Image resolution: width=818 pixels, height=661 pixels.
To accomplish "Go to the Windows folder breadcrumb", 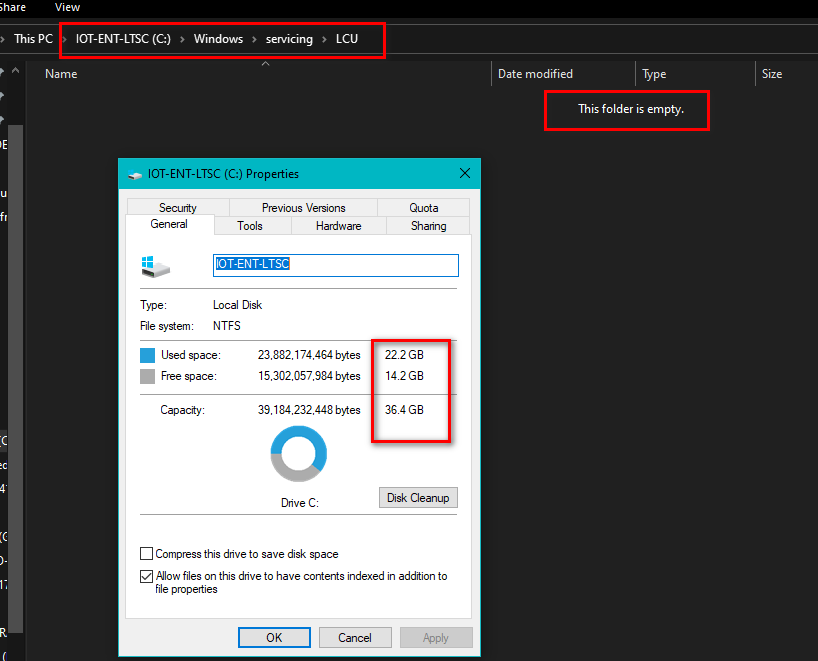I will click(x=218, y=39).
